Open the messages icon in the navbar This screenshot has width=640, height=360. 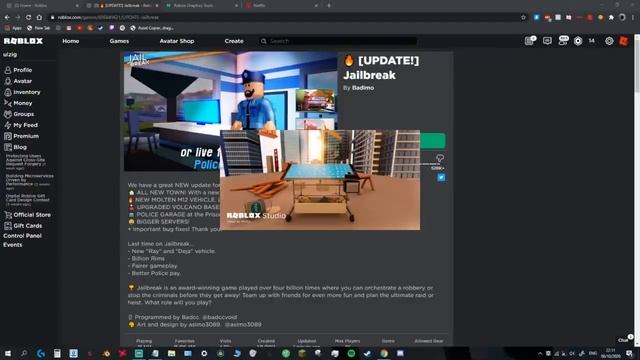pos(547,41)
